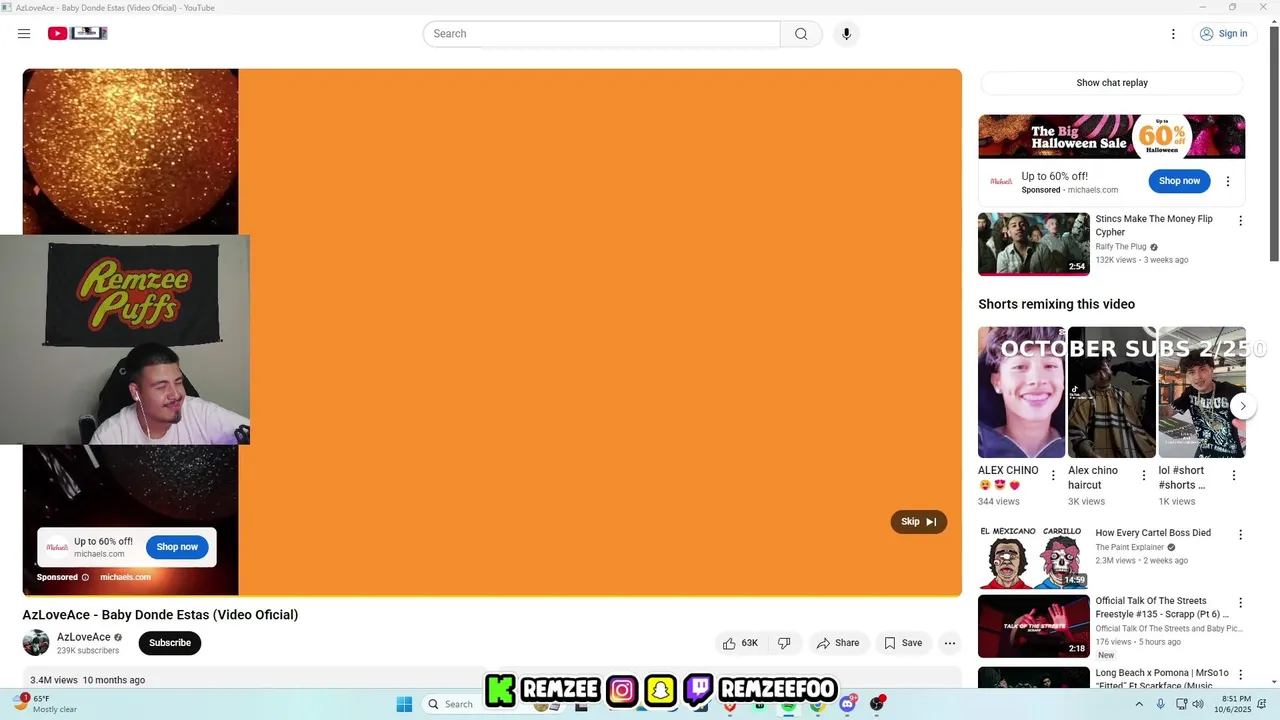The width and height of the screenshot is (1280, 720).
Task: Open options for sidebar Michaels ad
Action: pyautogui.click(x=1228, y=182)
